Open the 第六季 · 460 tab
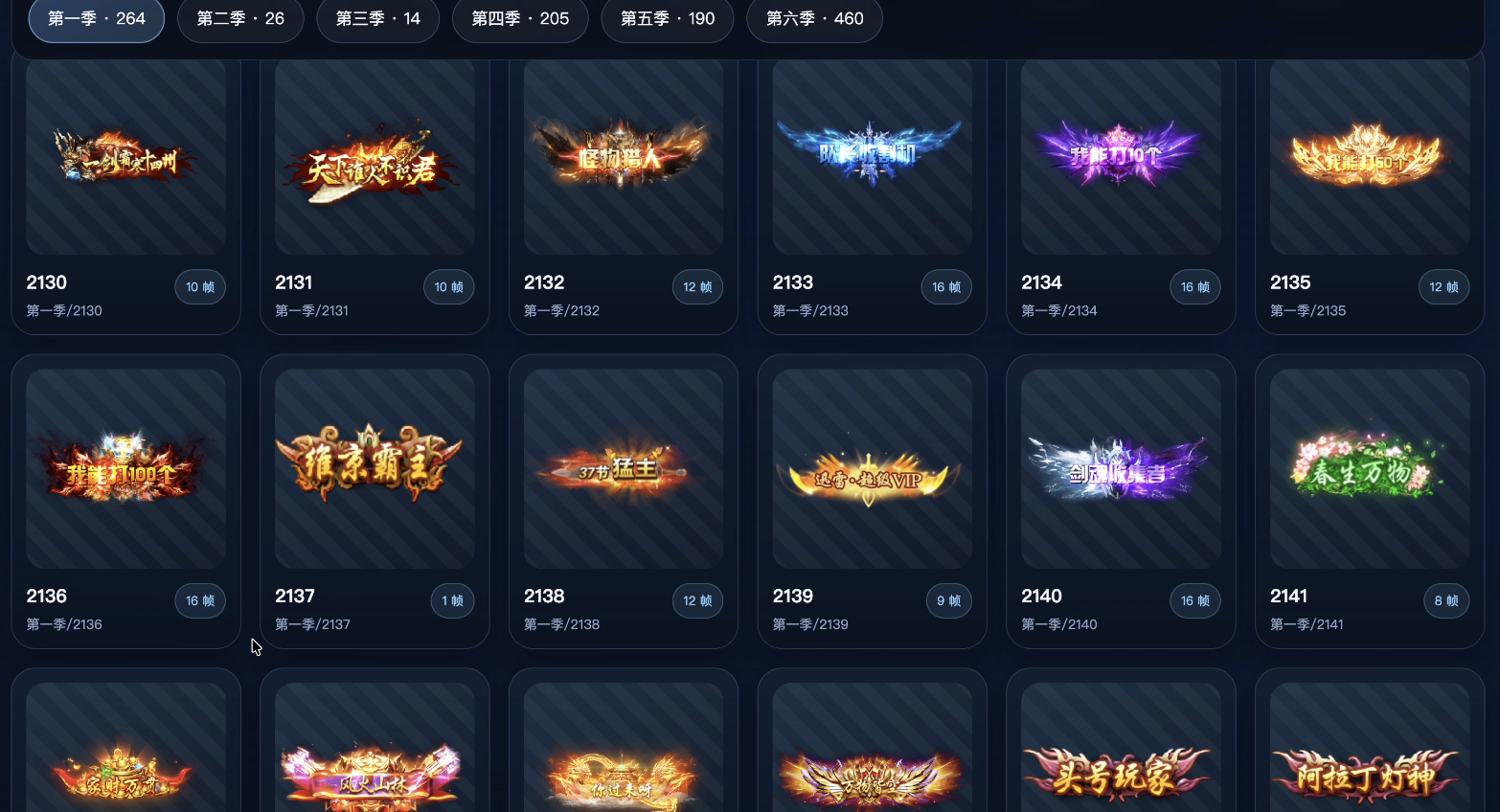 pyautogui.click(x=814, y=18)
